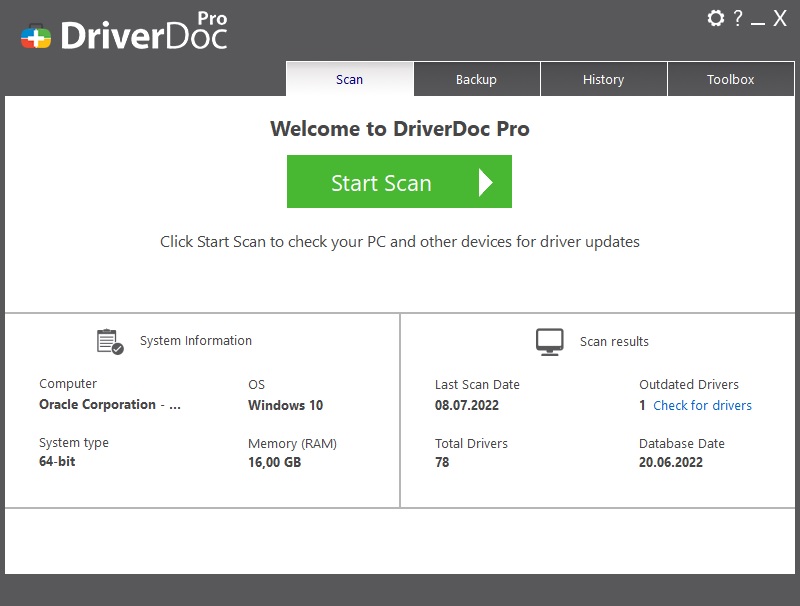Screen dimensions: 800x606
Task: Click the 'DriverDoc Pro' logo text
Action: (144, 32)
